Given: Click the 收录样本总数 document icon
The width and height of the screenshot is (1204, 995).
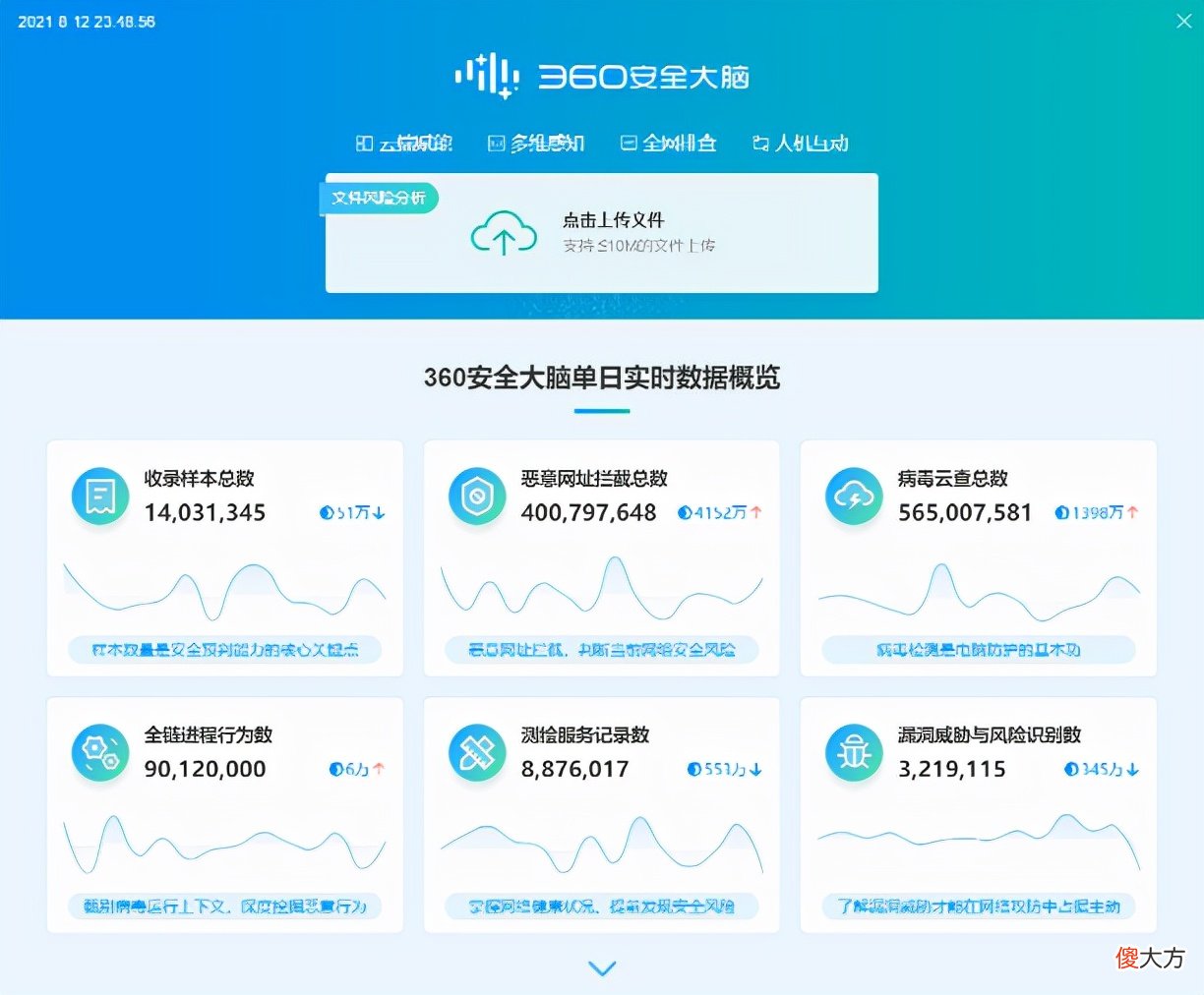Looking at the screenshot, I should pyautogui.click(x=100, y=497).
